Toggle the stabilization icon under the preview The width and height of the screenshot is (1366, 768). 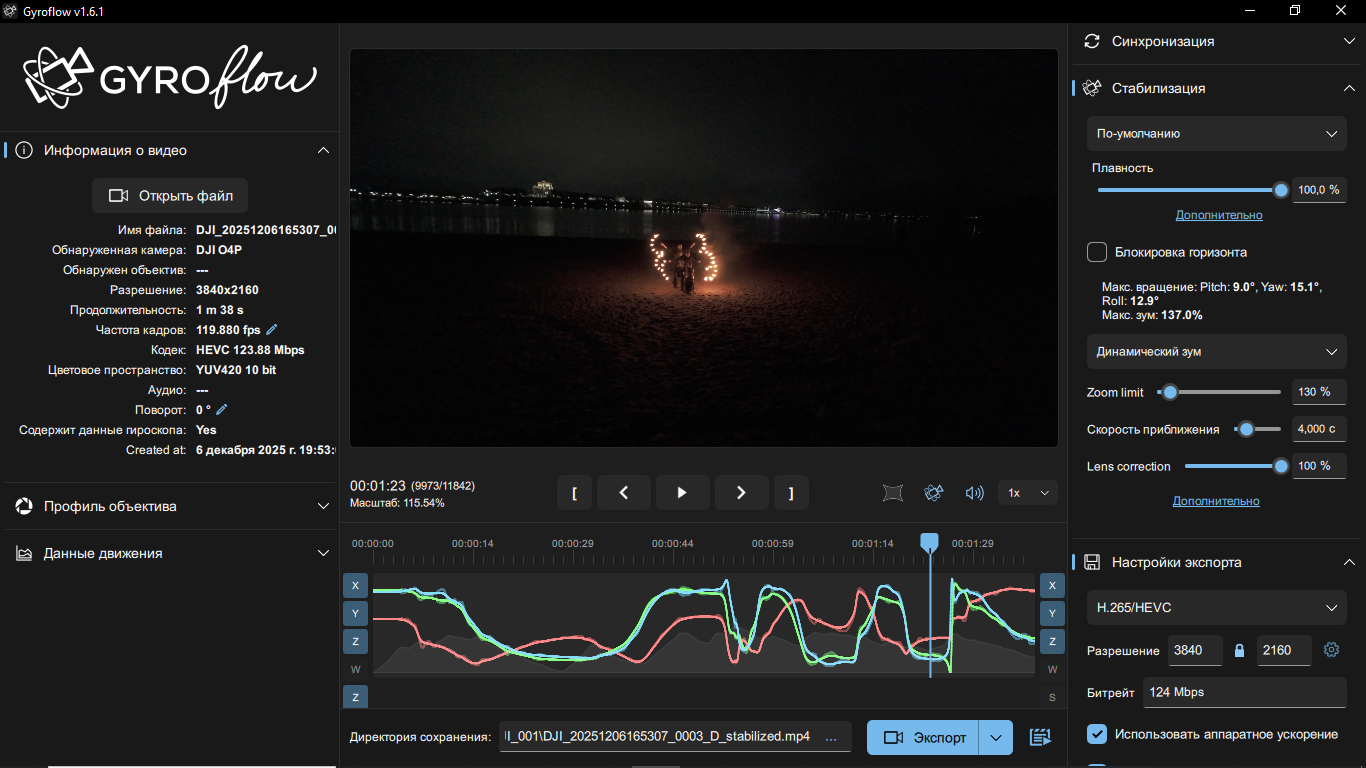pos(933,493)
